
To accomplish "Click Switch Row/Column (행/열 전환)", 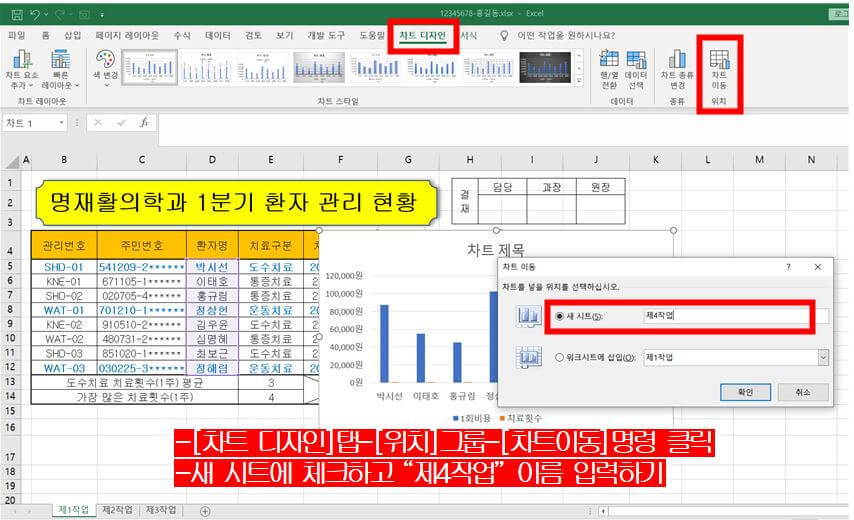I will pos(609,70).
